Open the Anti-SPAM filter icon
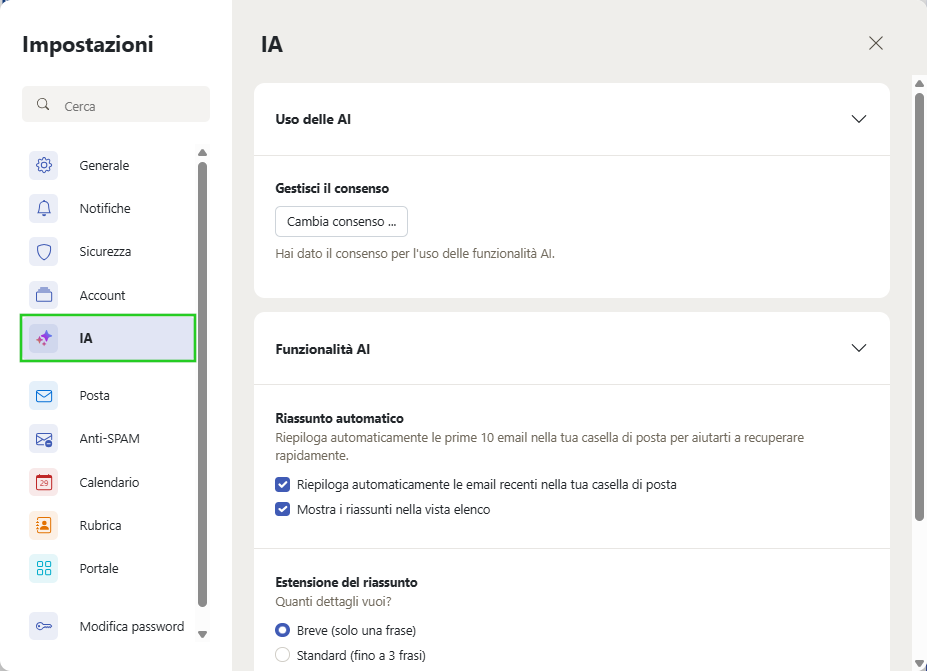Viewport: 927px width, 671px height. (x=43, y=438)
